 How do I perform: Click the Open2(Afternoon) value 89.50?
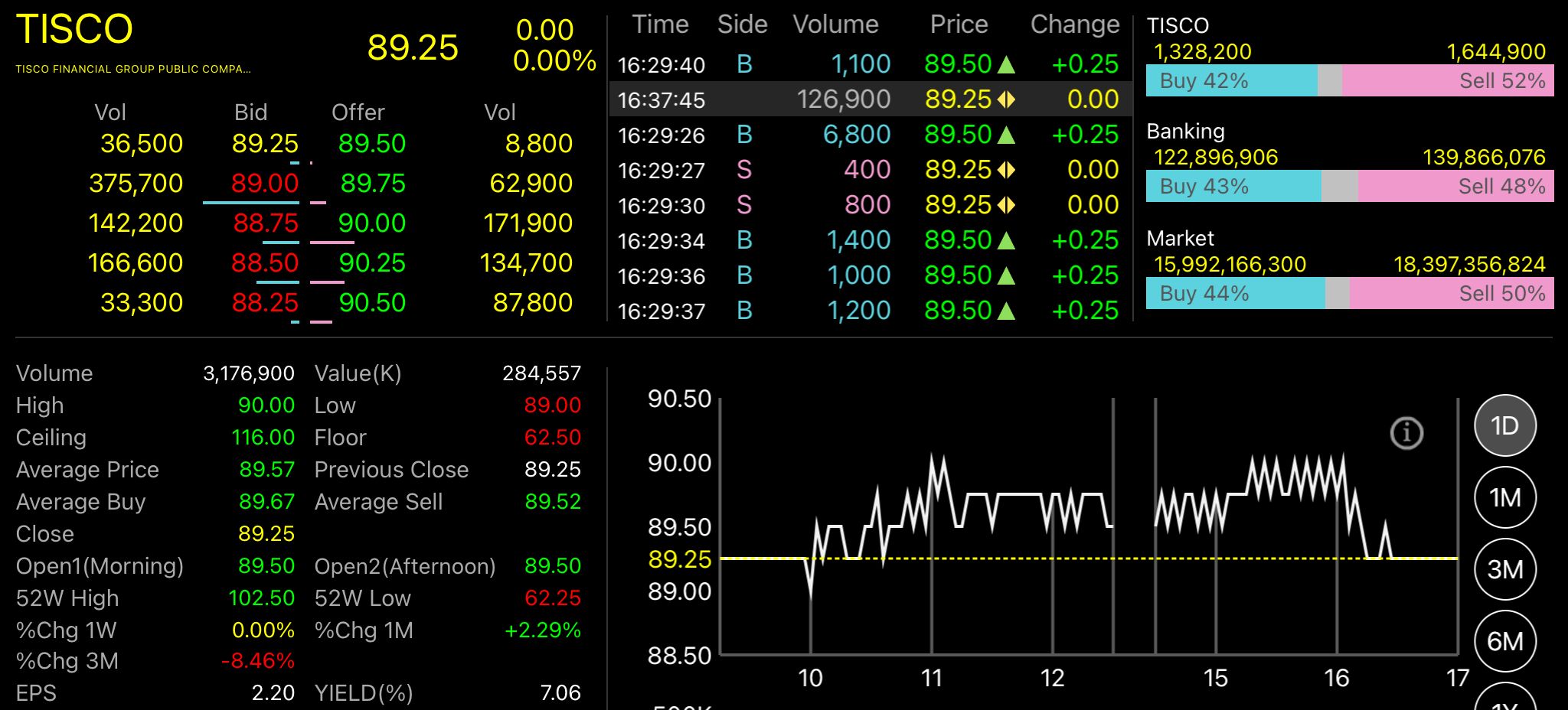553,565
